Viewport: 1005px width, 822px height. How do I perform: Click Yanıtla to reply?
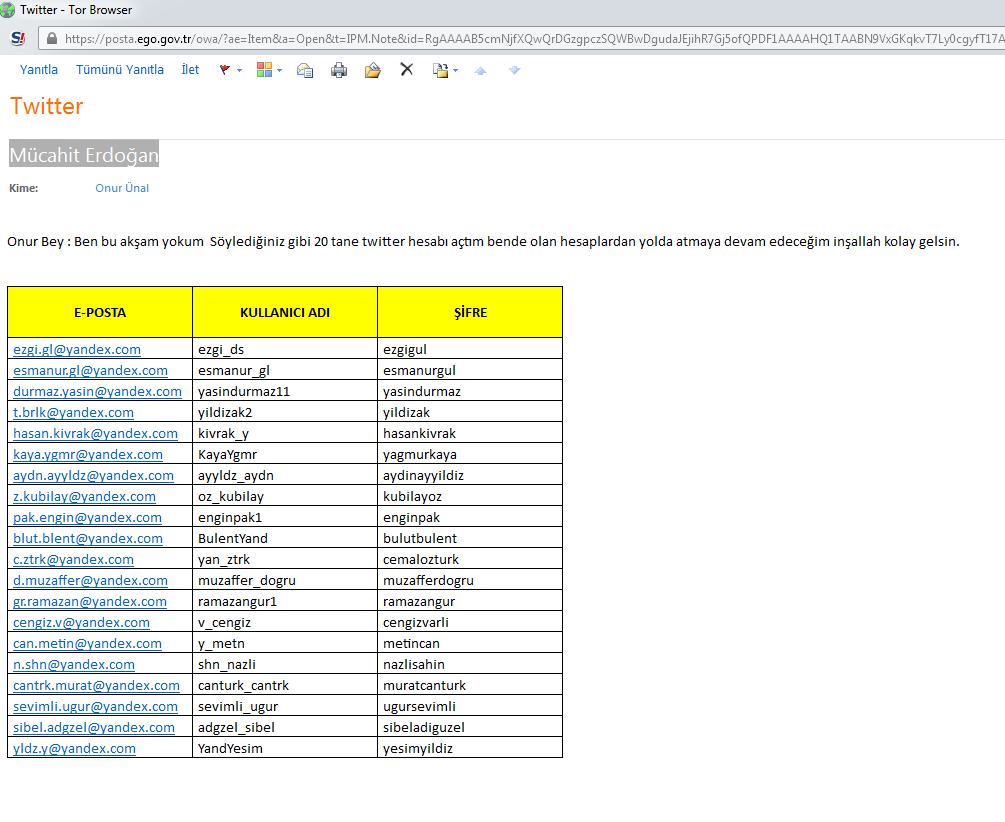point(39,70)
